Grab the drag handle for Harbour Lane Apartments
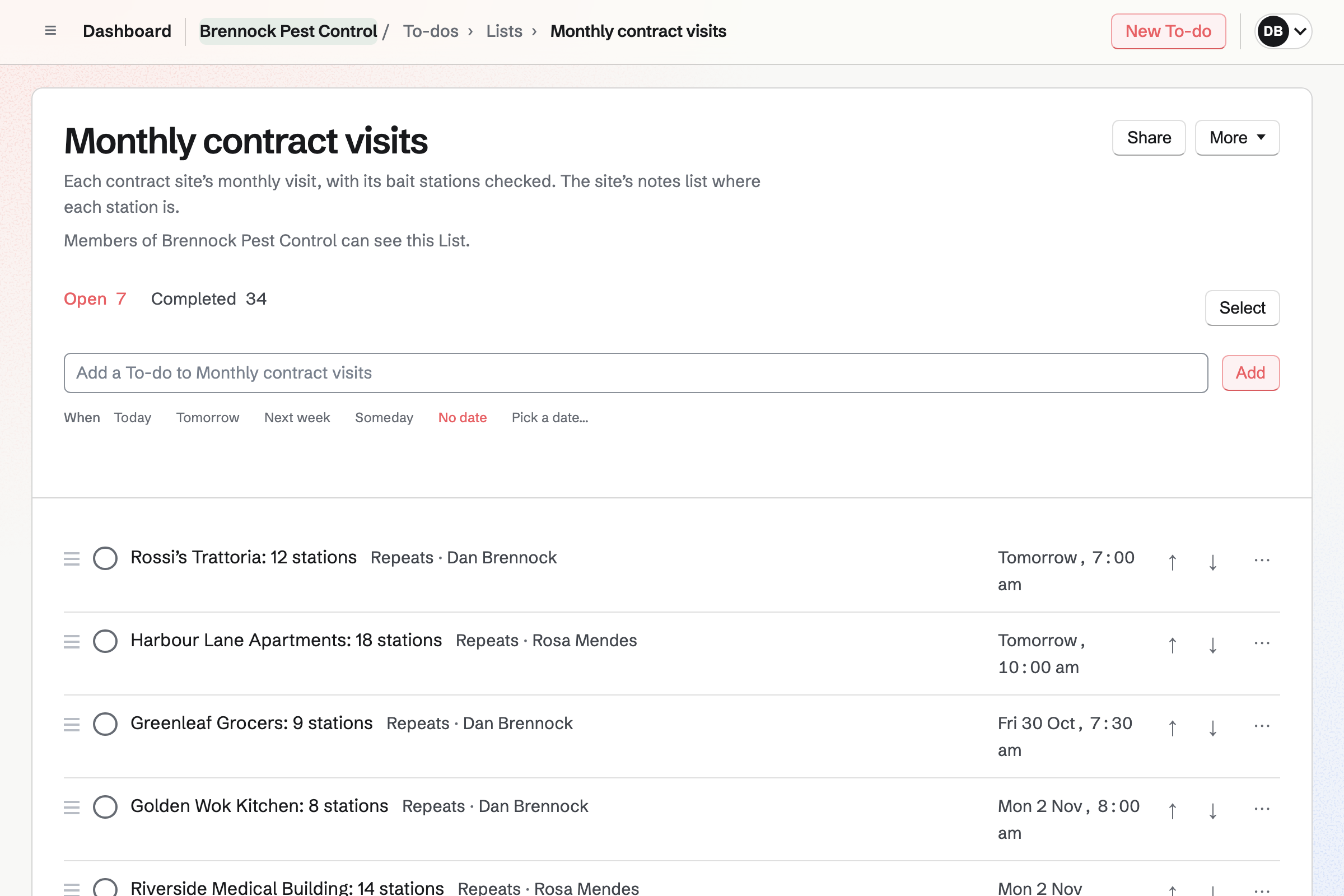 click(x=72, y=641)
